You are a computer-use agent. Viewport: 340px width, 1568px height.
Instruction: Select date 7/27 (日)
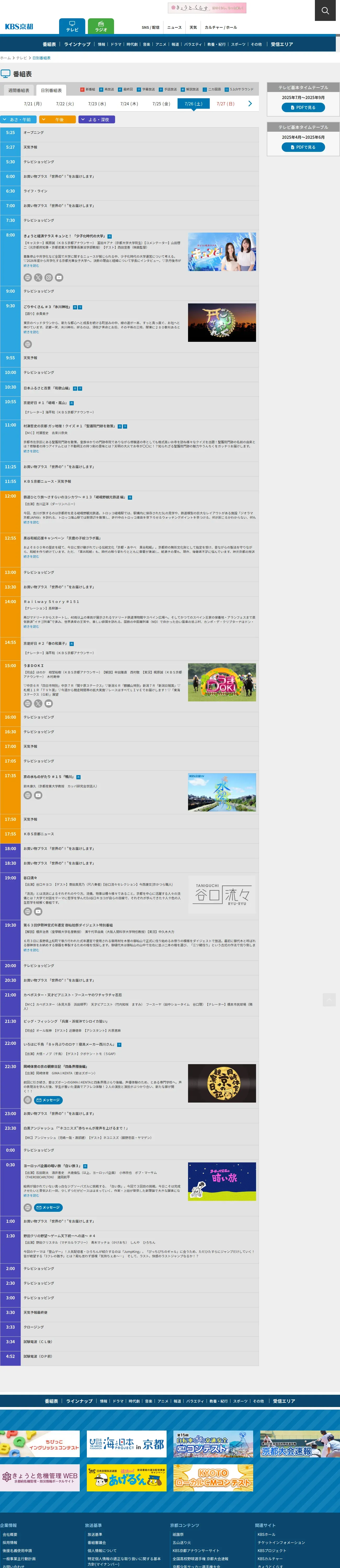225,104
